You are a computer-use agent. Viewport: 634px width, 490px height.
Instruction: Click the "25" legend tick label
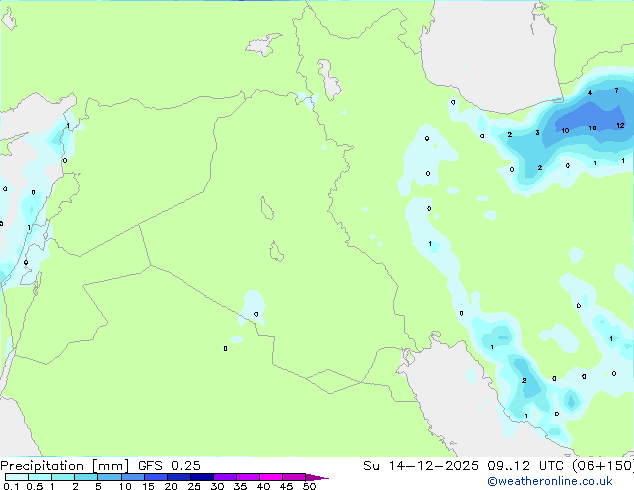(x=194, y=486)
